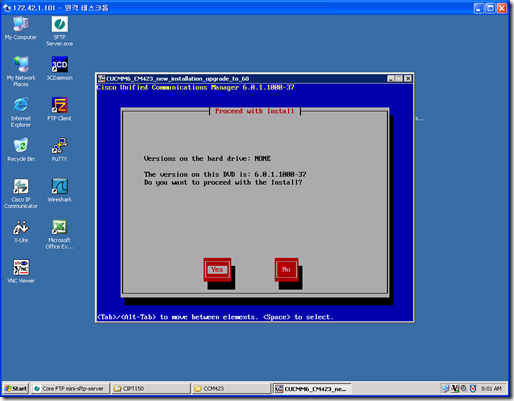Screen dimensions: 514x401
Task: Choose Yes to proceed with install
Action: coord(217,269)
